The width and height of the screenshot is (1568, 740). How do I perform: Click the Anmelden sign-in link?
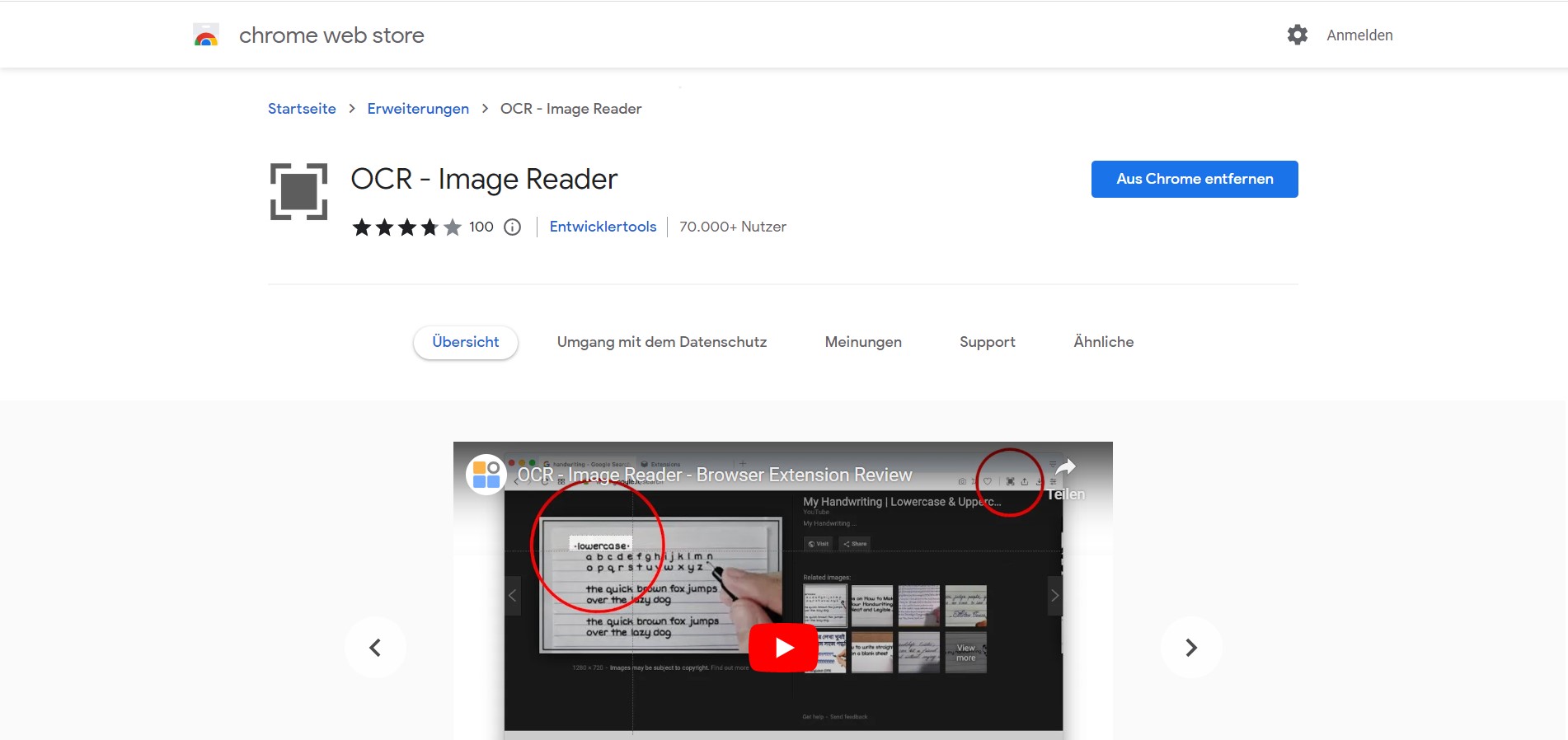(x=1359, y=35)
